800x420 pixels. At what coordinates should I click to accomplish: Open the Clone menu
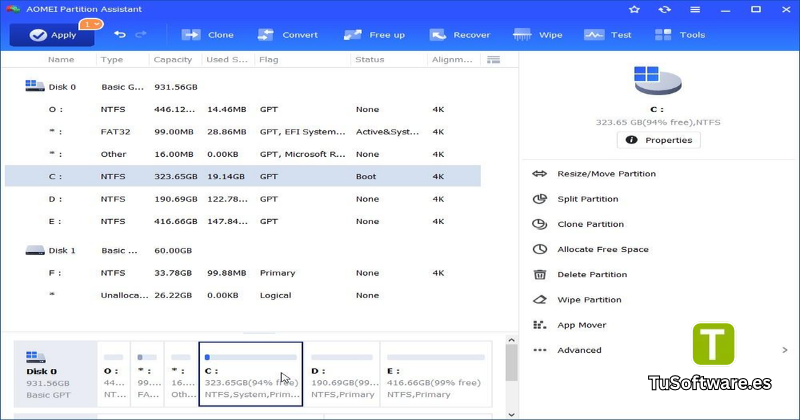click(207, 35)
